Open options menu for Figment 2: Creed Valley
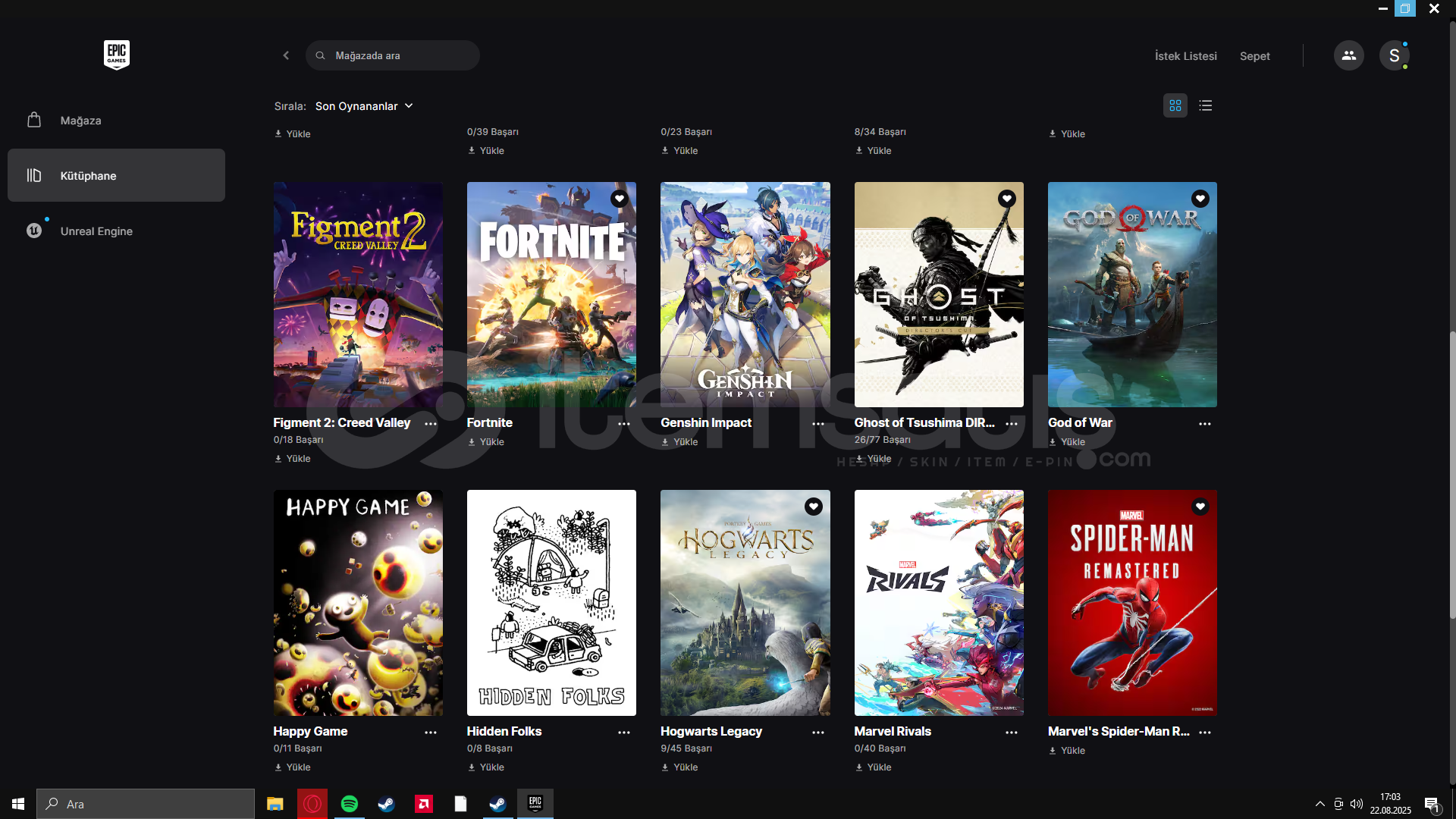1456x819 pixels. [x=431, y=424]
